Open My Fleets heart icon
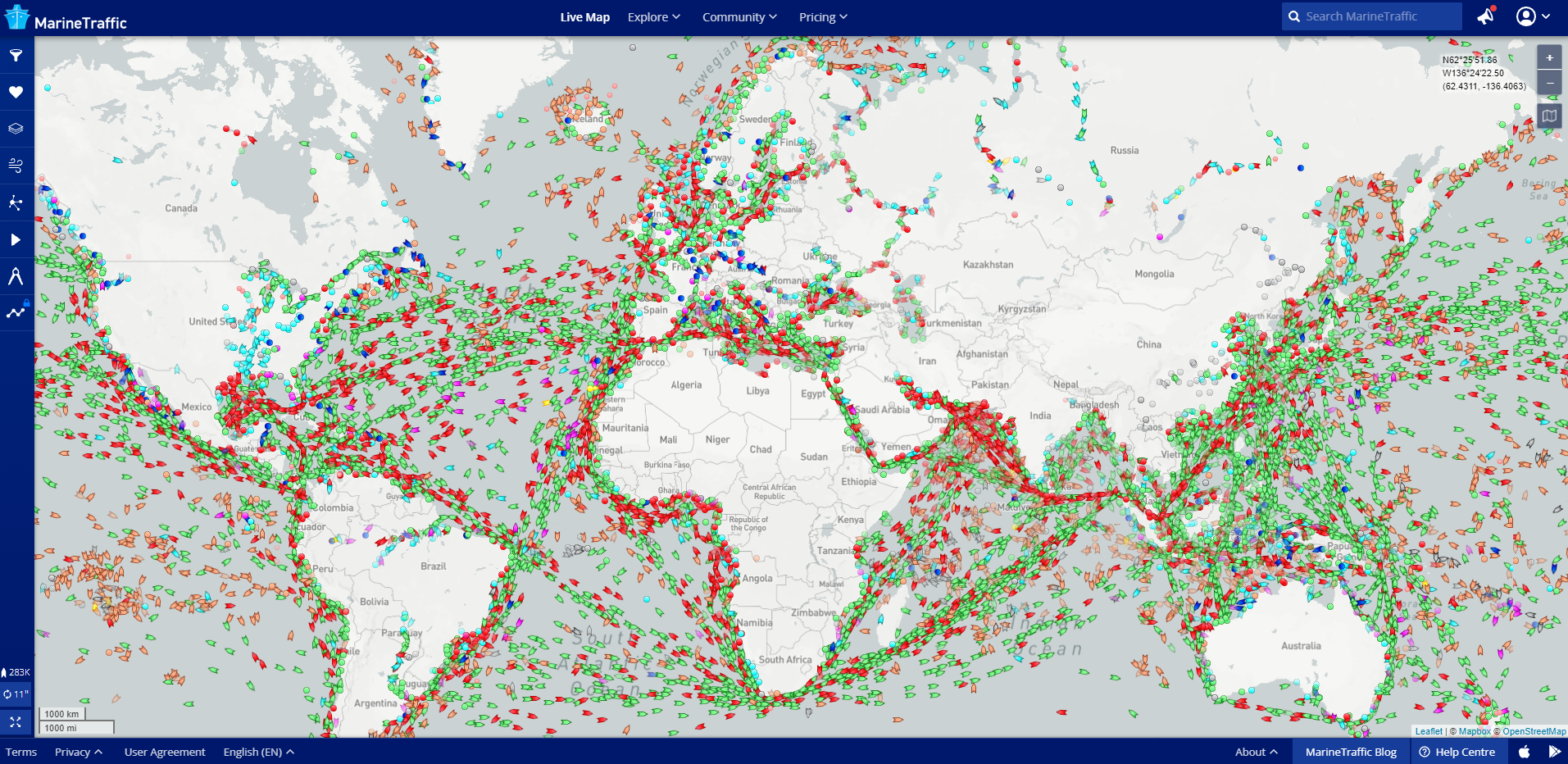The image size is (1568, 764). [16, 91]
